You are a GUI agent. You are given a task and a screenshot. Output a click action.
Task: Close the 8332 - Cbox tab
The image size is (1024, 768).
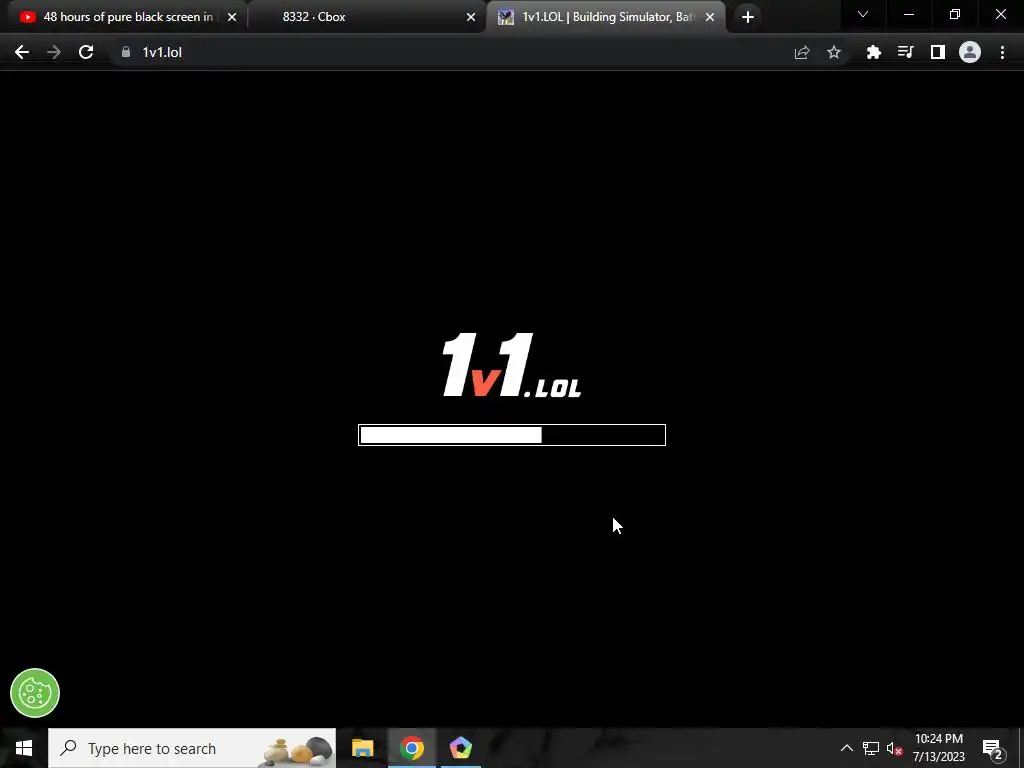[x=471, y=17]
